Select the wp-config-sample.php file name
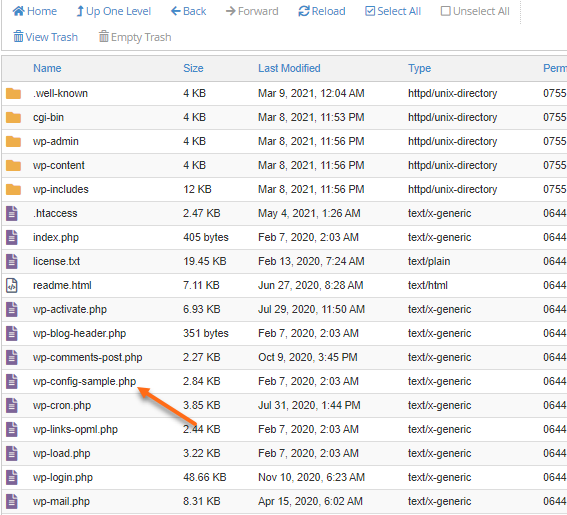 coord(85,382)
